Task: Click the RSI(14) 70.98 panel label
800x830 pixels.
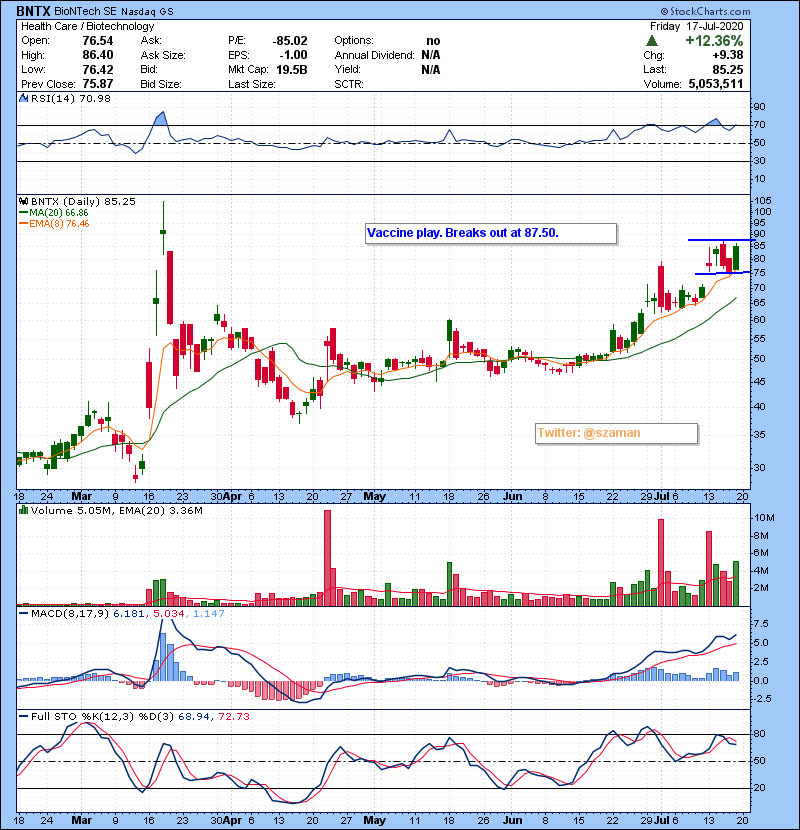Action: pos(70,98)
